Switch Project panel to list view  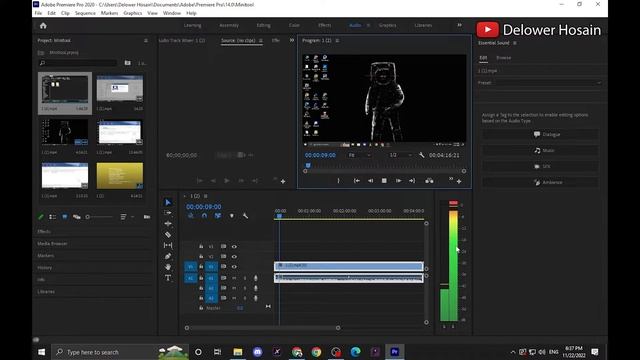(x=53, y=217)
